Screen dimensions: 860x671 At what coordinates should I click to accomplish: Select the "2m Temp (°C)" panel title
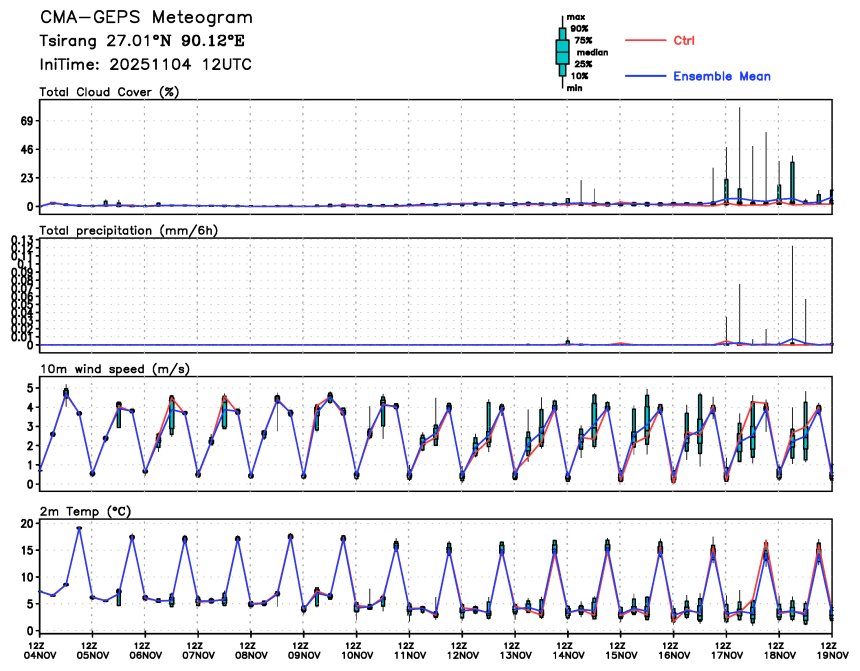tap(88, 511)
